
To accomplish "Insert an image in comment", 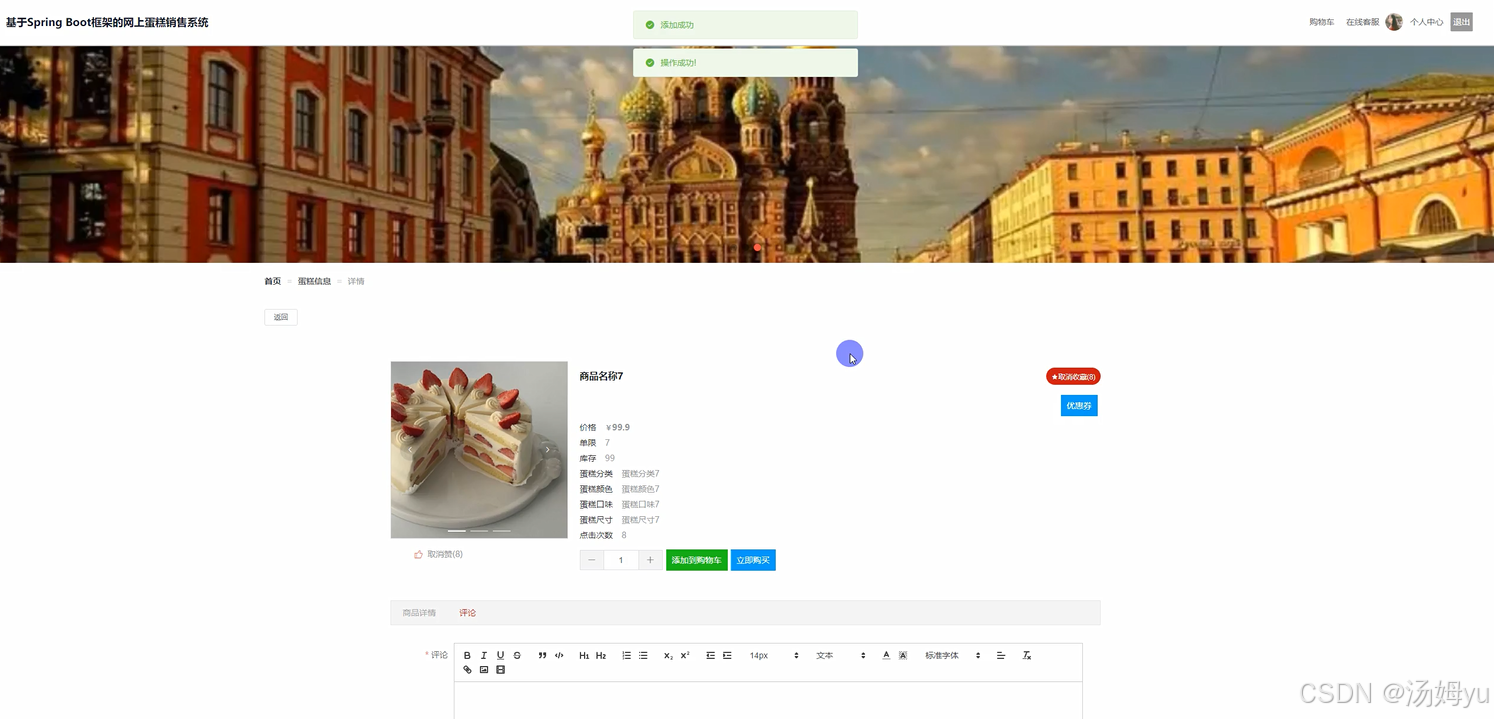I will 484,670.
